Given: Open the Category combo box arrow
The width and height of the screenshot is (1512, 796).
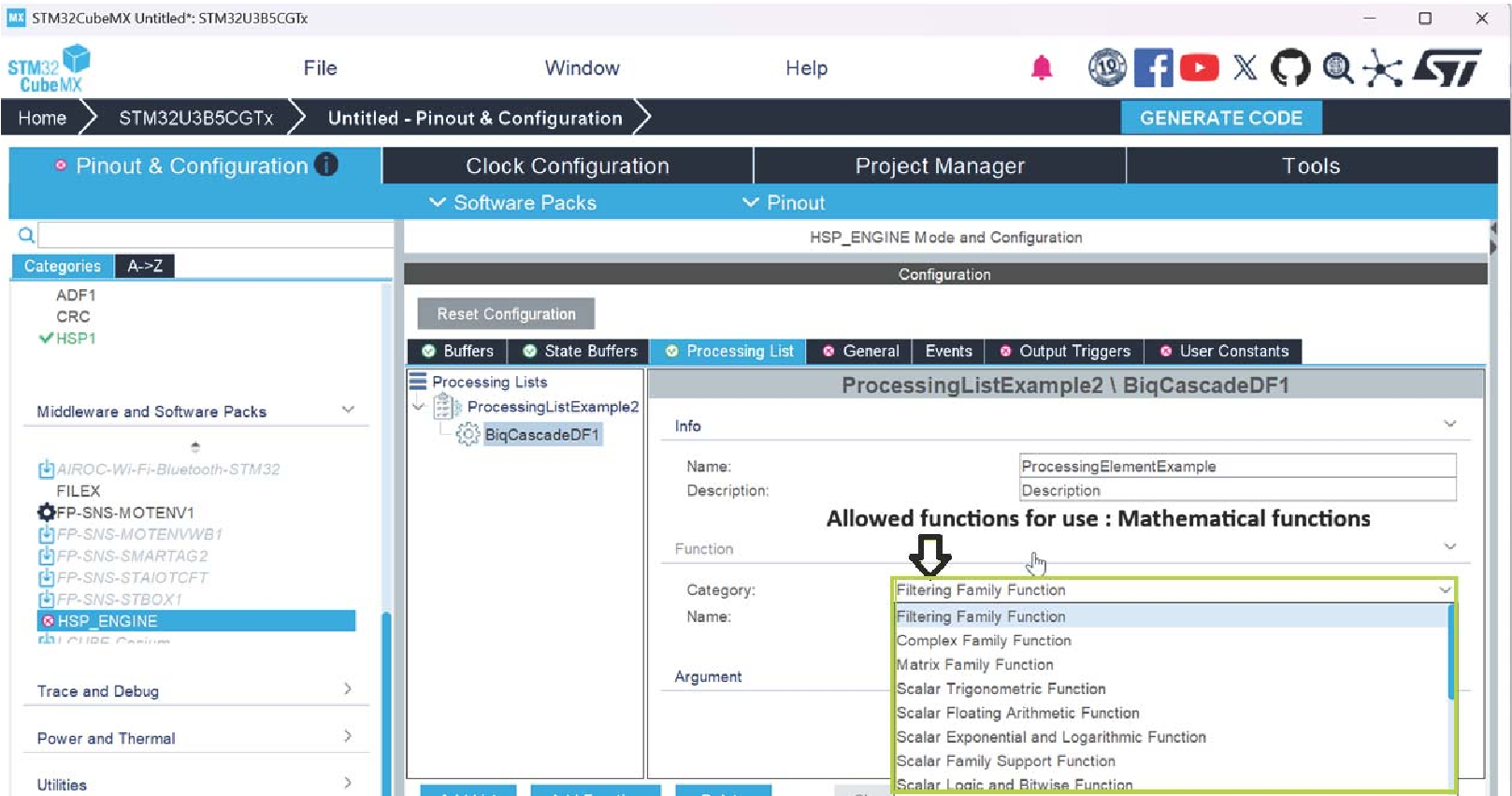Looking at the screenshot, I should (1445, 589).
